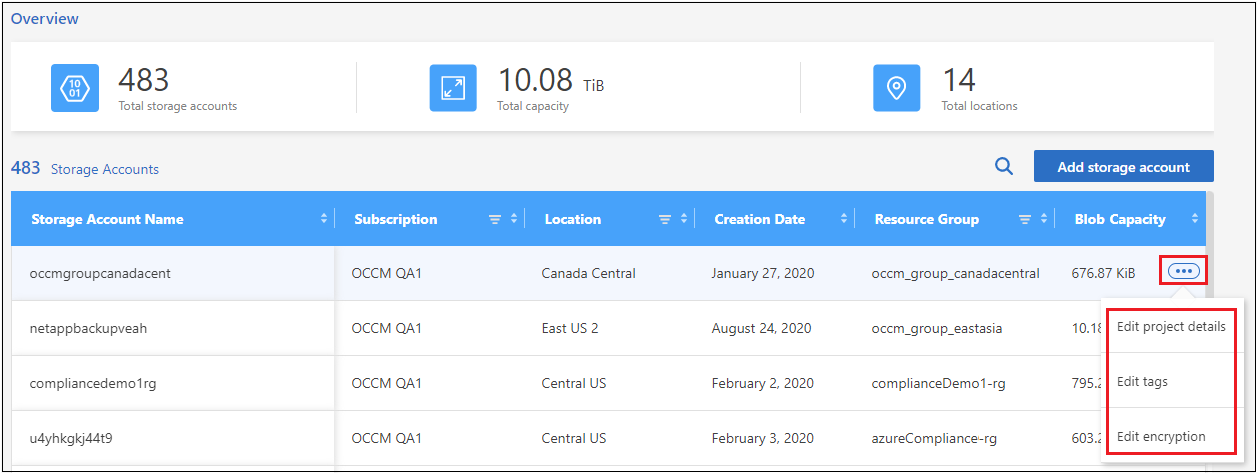Click the table's vertical scrollbar

click(1209, 300)
